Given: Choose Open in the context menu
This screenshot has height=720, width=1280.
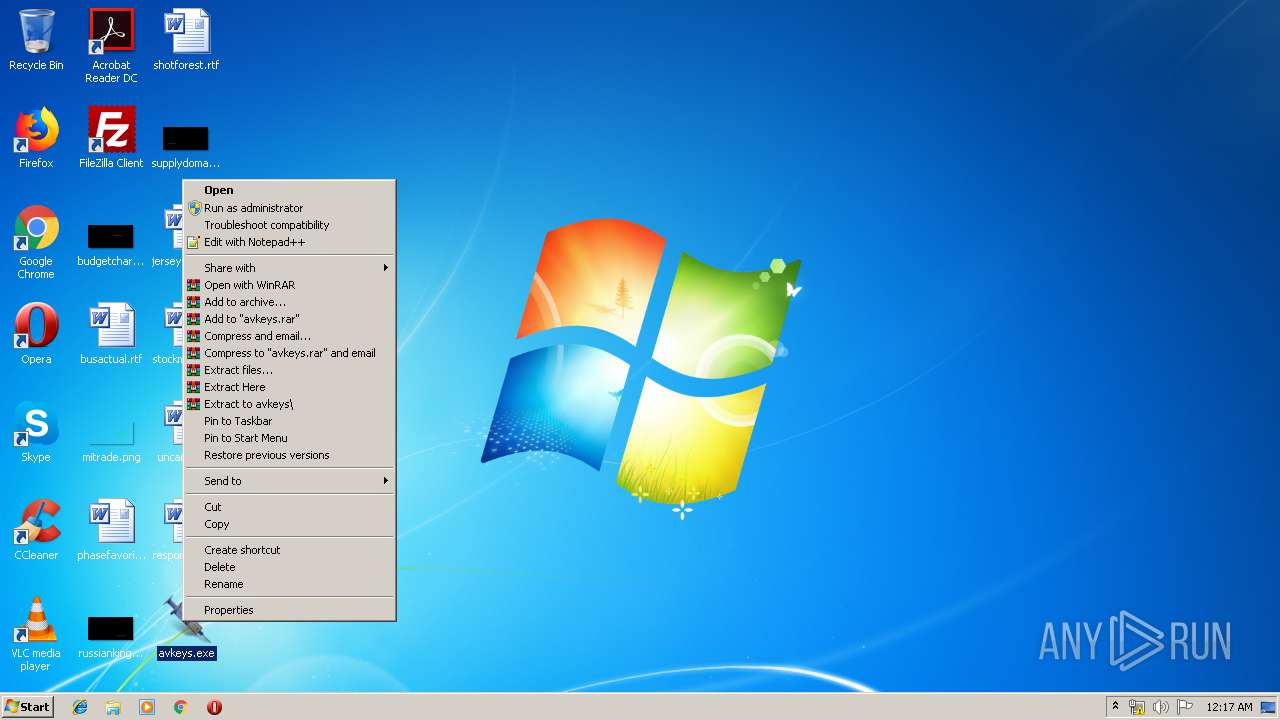Looking at the screenshot, I should coord(289,190).
